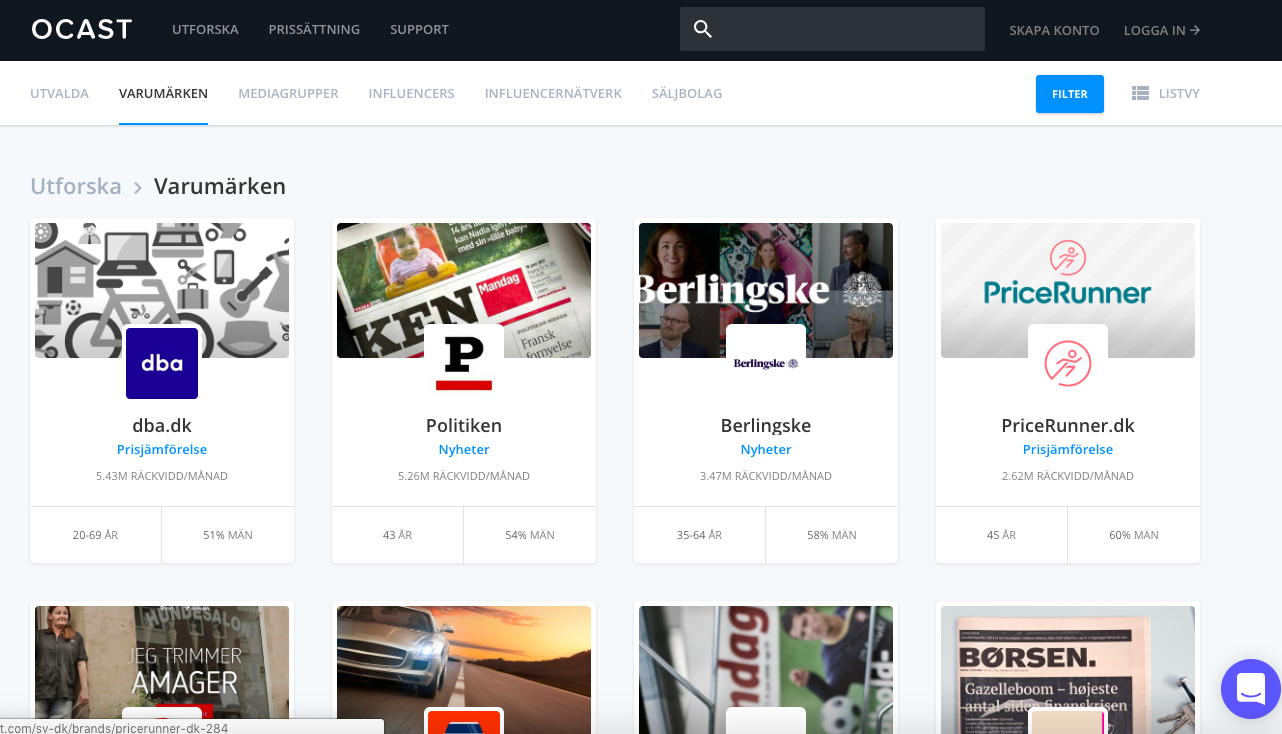Click Nyheter category under Politiken
This screenshot has height=734, width=1282.
(464, 450)
